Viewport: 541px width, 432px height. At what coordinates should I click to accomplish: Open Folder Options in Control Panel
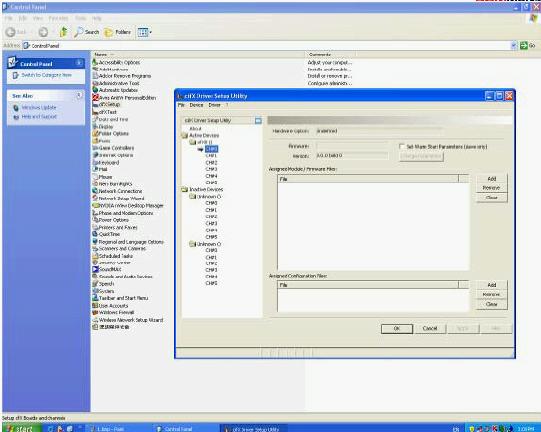(110, 134)
